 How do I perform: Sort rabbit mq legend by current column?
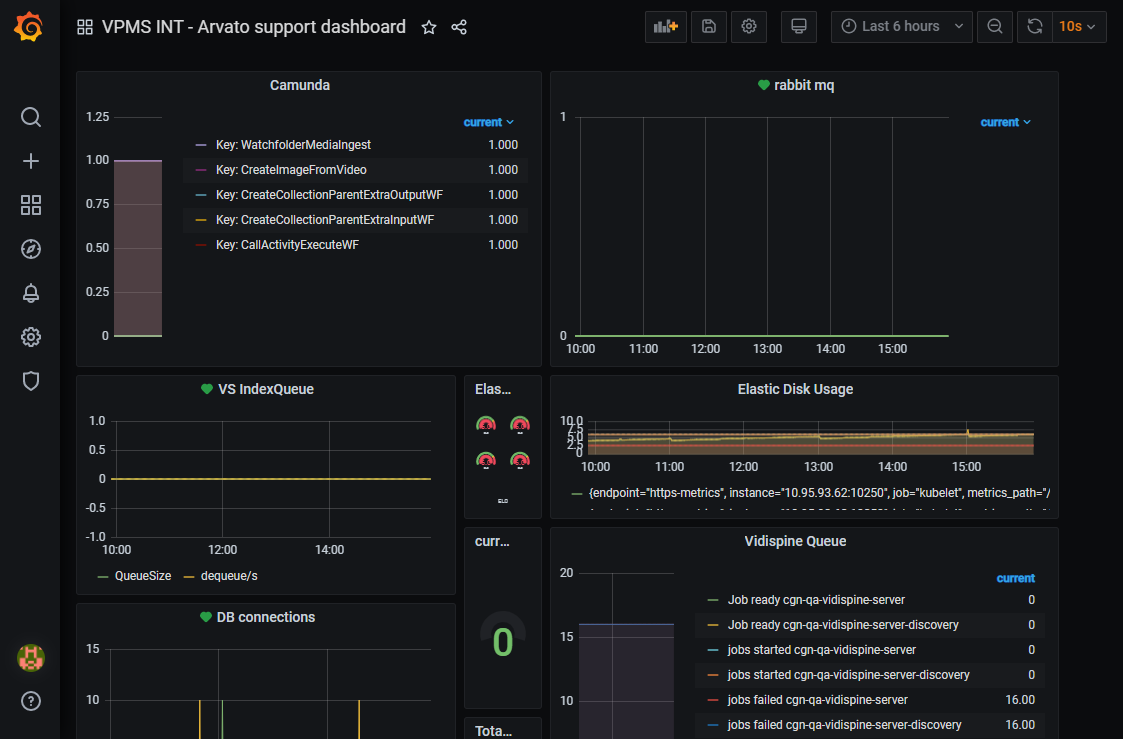pos(1006,122)
